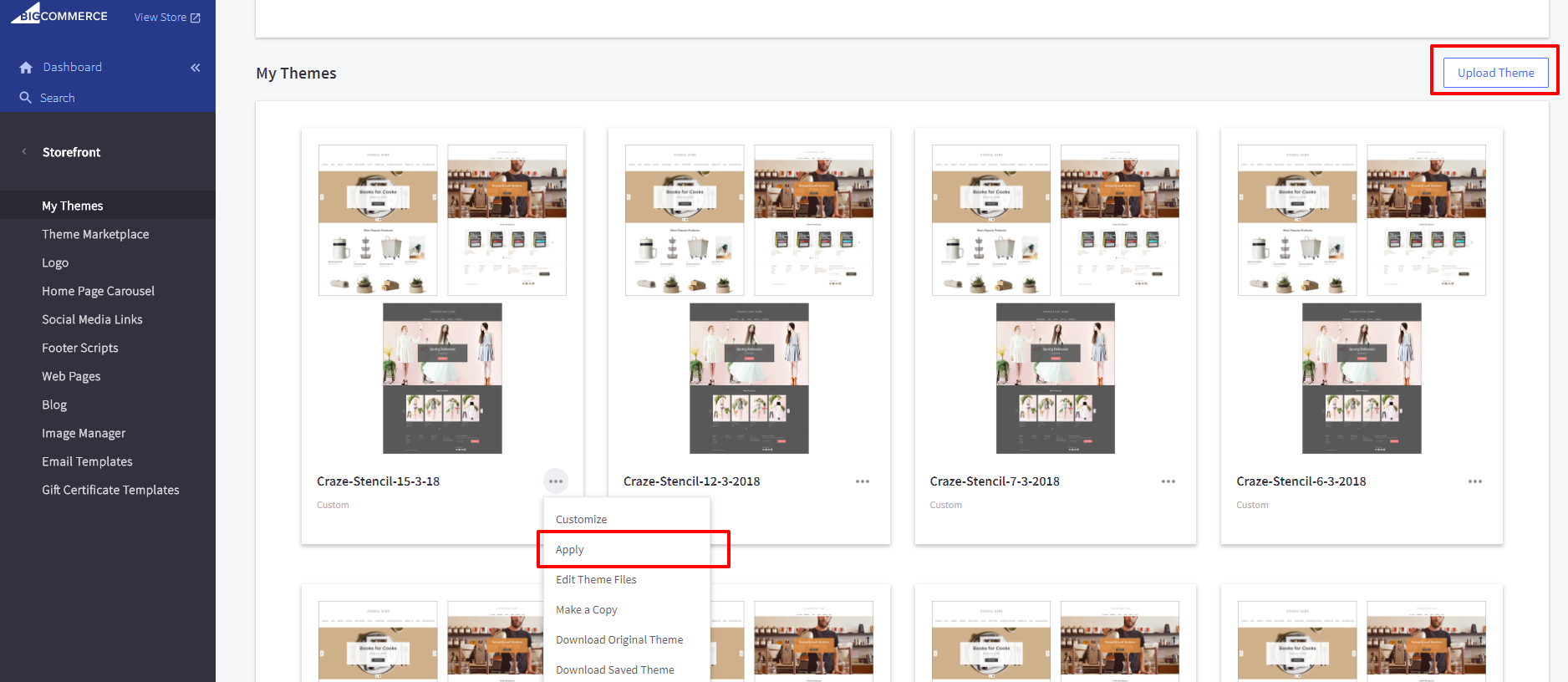Click Books for Cooks preview of Craze-Stencil-7-3-2018
The width and height of the screenshot is (1568, 682).
(991, 220)
